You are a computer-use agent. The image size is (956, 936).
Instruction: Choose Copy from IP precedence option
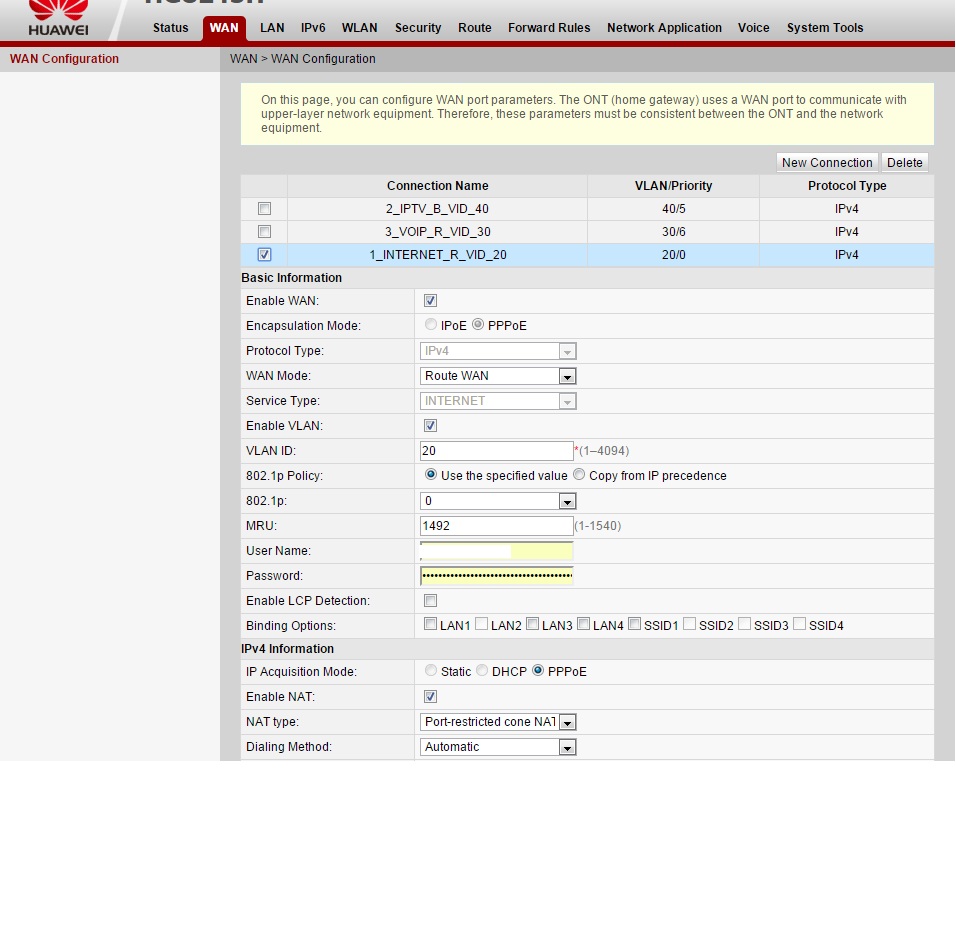click(x=579, y=475)
